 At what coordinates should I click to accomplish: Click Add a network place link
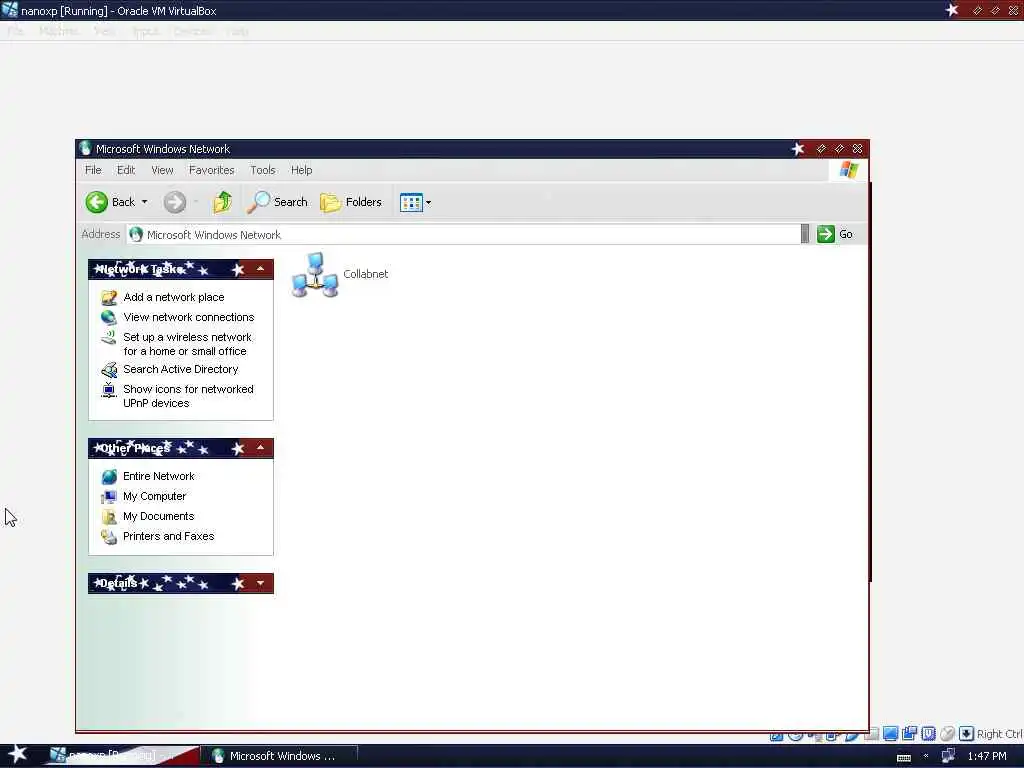(174, 297)
